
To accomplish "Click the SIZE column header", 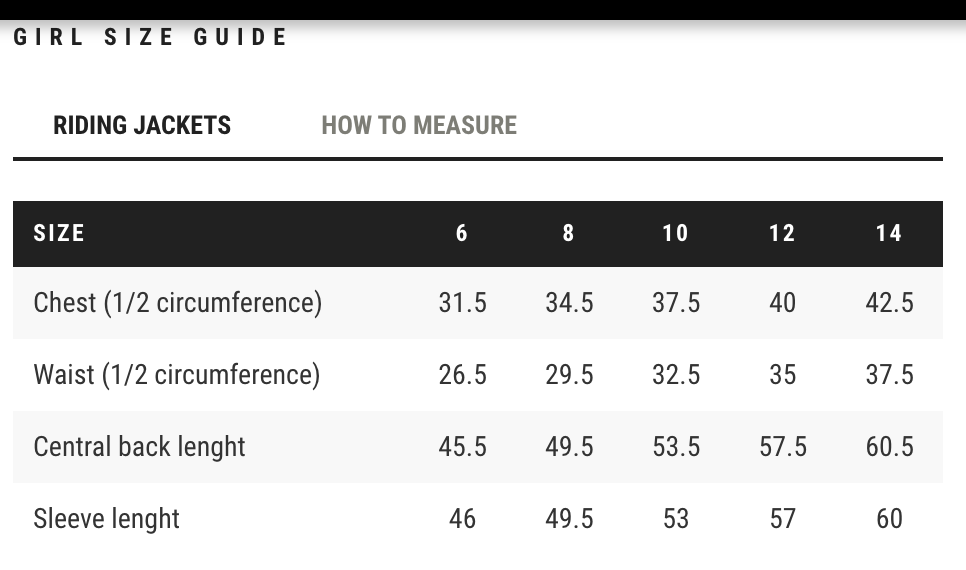I will point(59,233).
